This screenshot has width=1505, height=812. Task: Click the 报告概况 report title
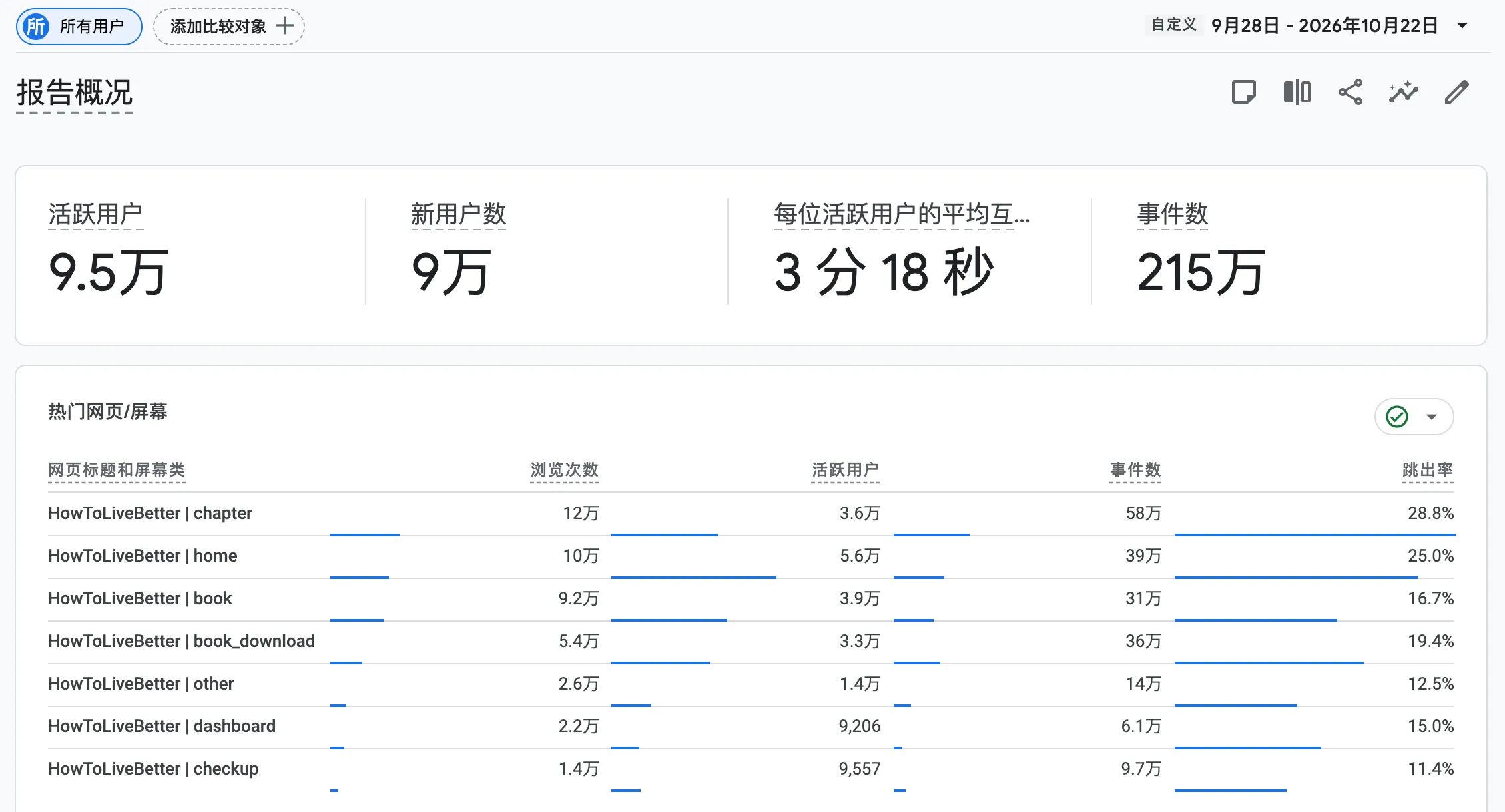click(x=75, y=93)
